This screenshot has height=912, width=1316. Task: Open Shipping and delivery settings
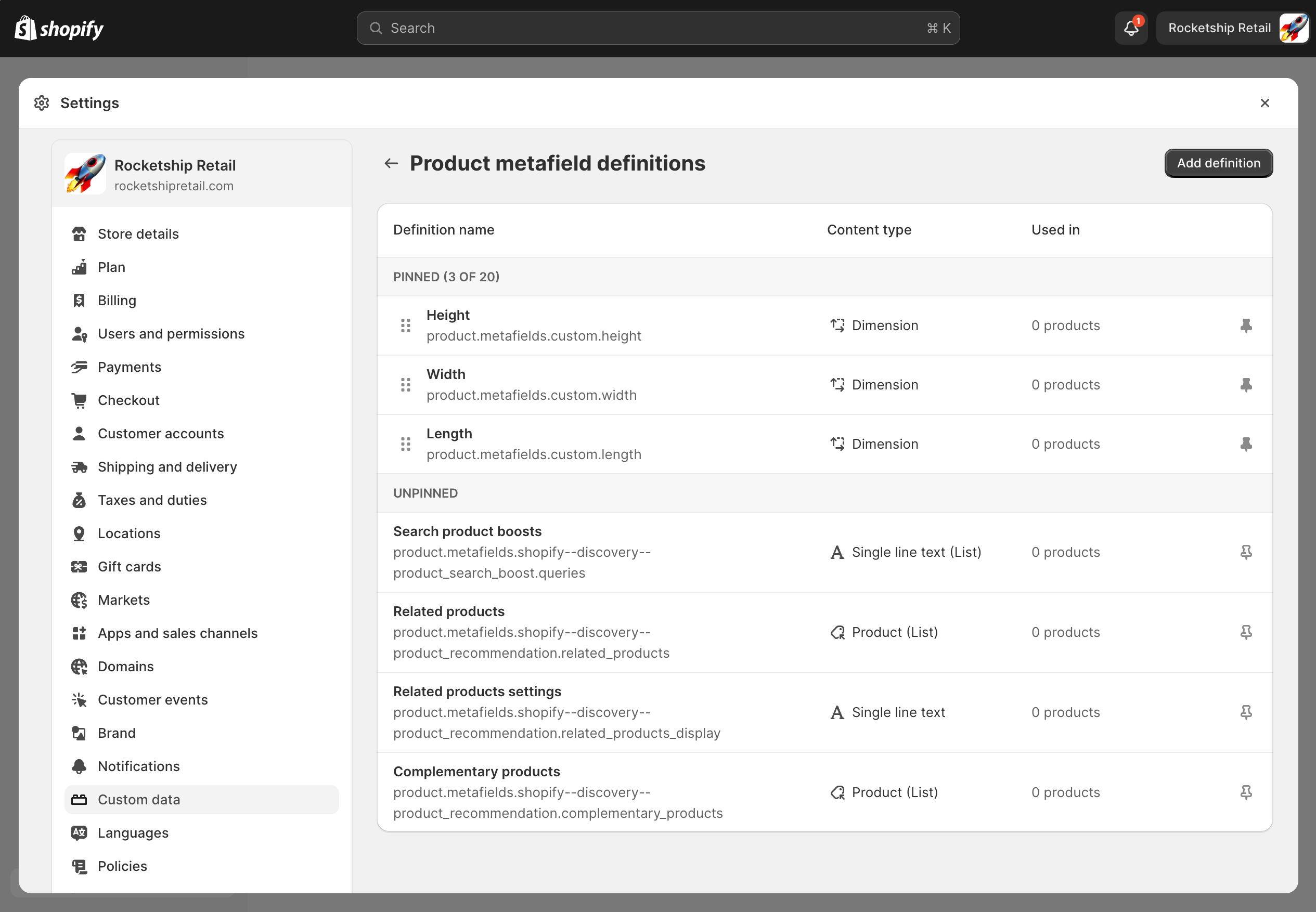[x=167, y=467]
